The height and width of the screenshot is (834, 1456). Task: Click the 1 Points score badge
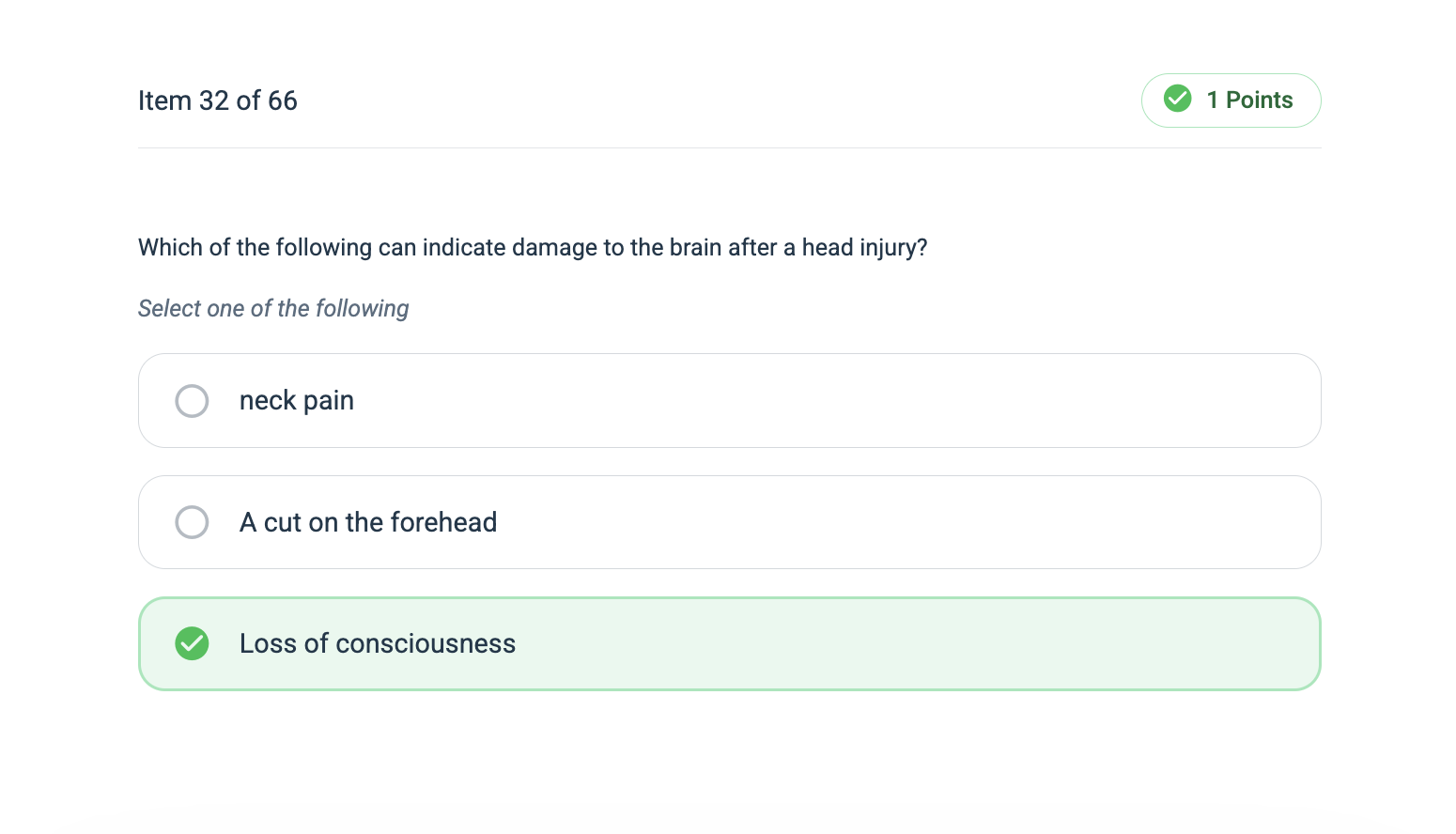(1231, 100)
